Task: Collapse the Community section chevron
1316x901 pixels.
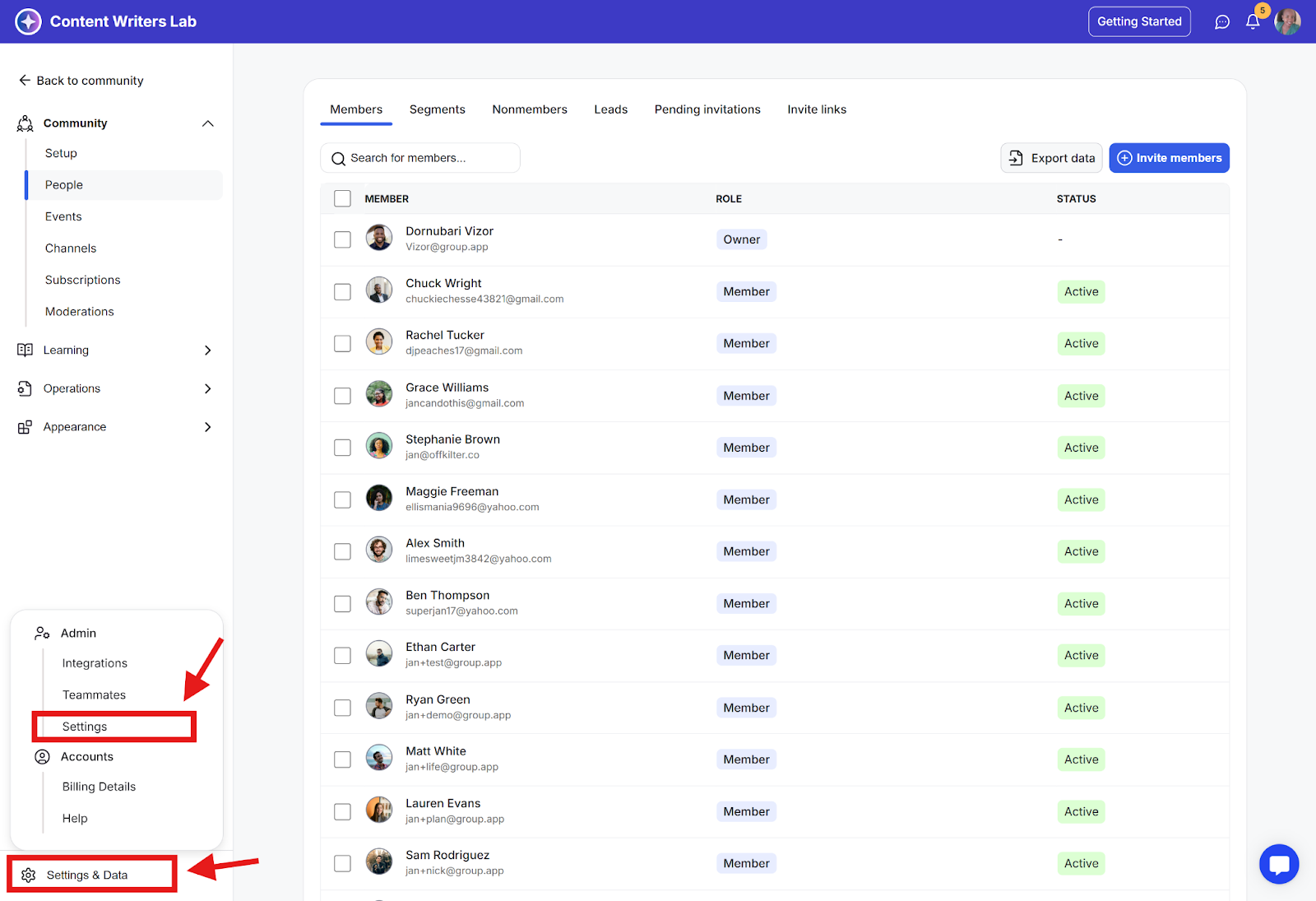Action: pos(208,123)
